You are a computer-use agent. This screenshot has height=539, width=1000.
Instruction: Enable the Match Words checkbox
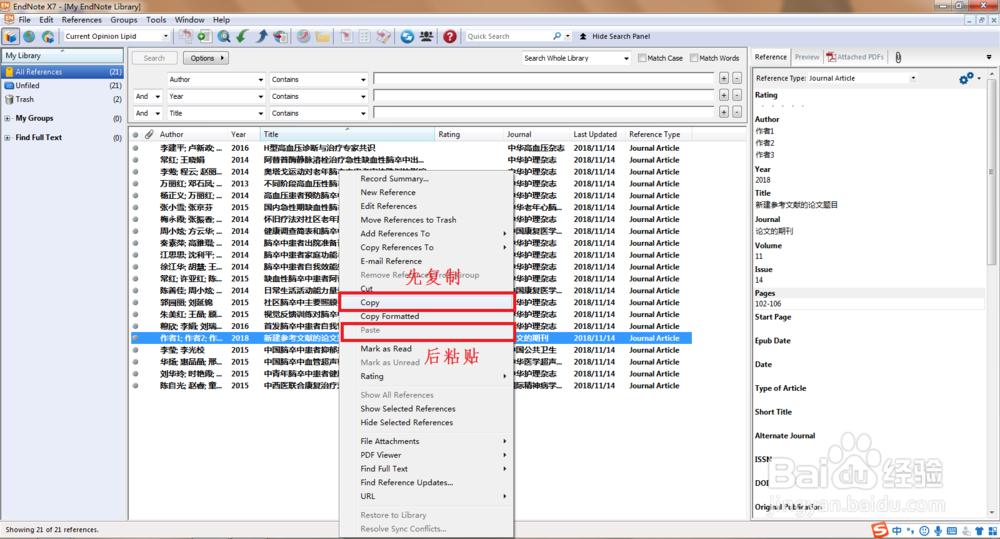(694, 58)
